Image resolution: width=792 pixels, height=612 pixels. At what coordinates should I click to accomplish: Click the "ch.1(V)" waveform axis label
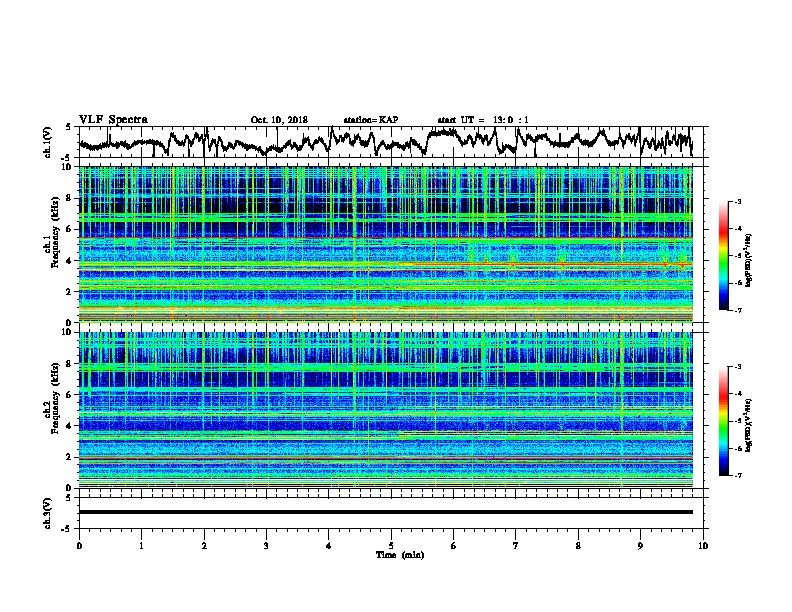48,142
